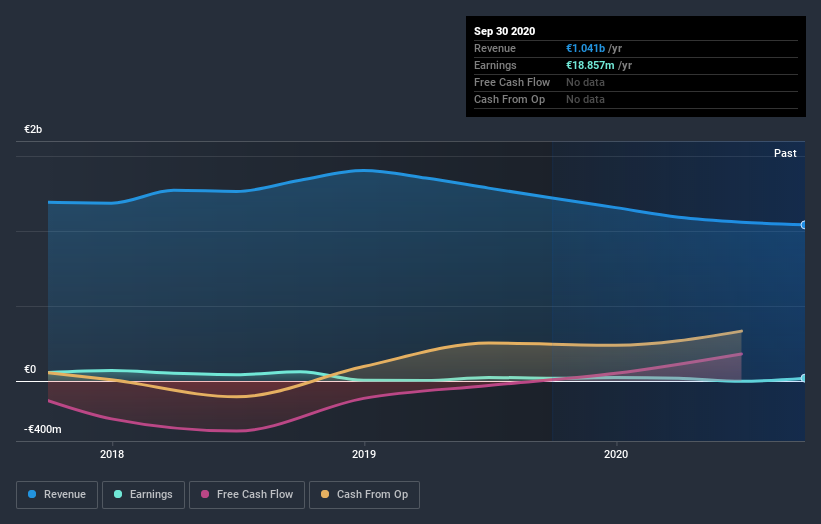Click the €0 y-axis label
Viewport: 821px width, 524px height.
pyautogui.click(x=30, y=370)
